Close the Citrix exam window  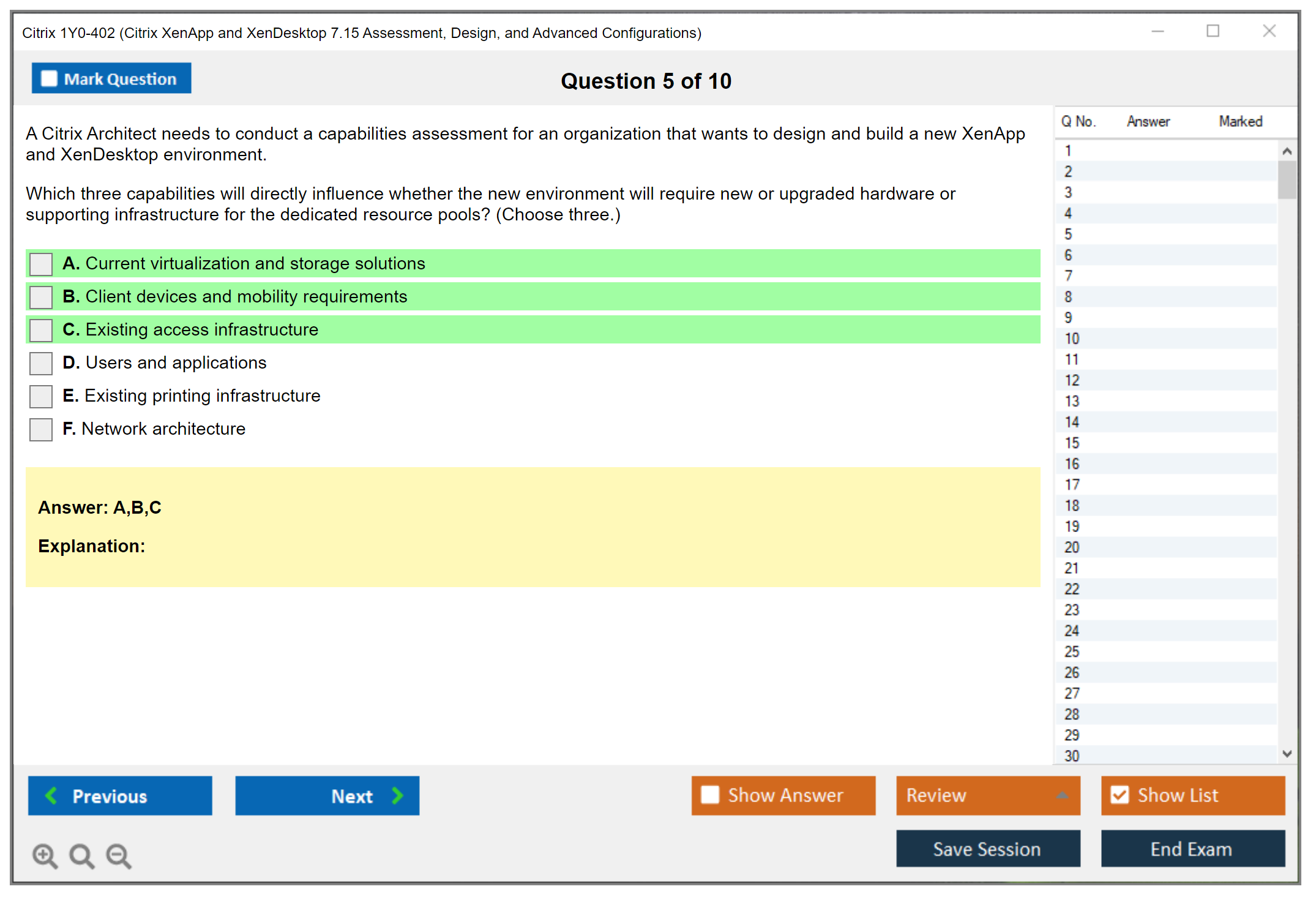pos(1269,31)
